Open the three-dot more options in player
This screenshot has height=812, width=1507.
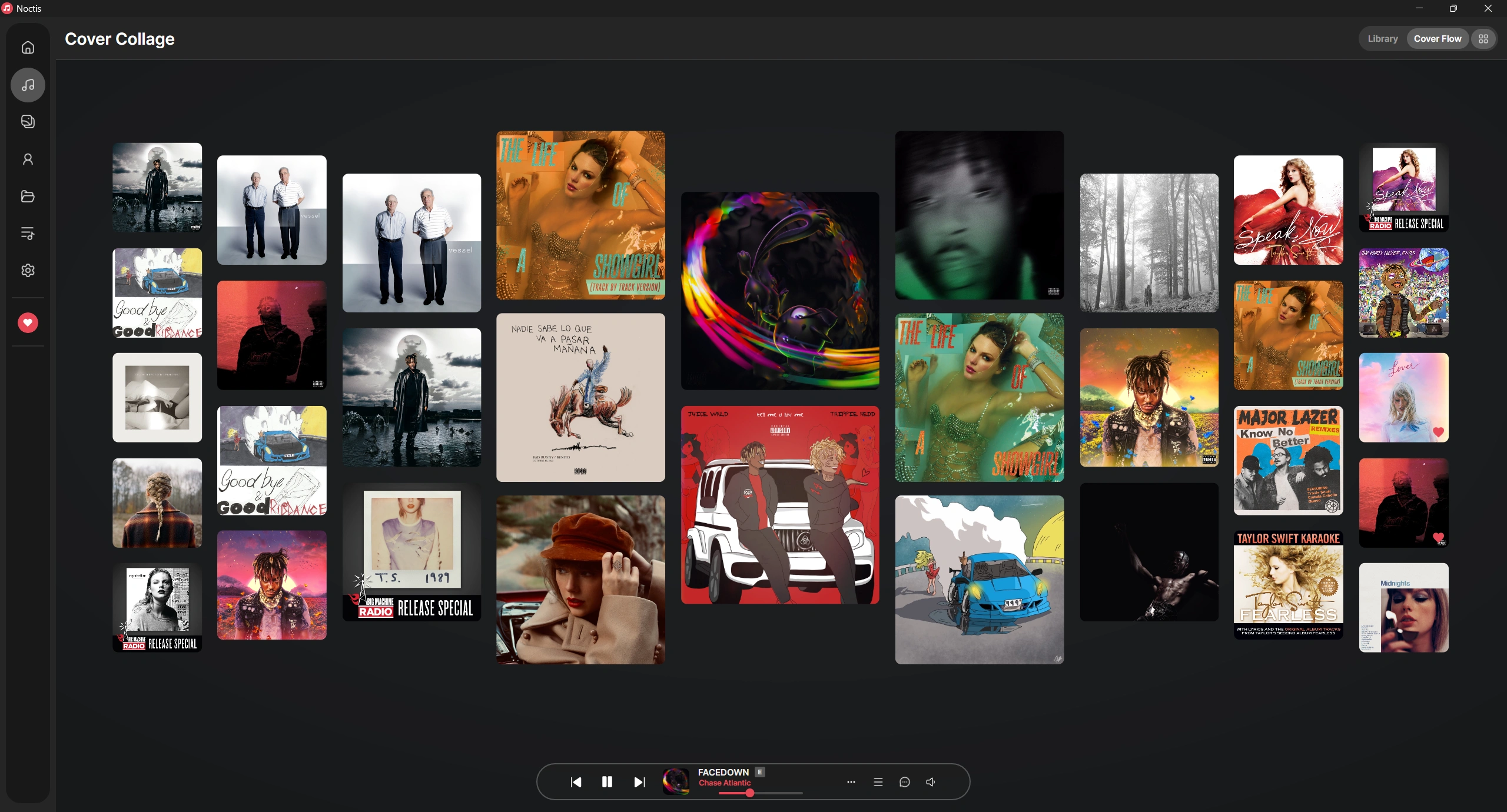(851, 782)
